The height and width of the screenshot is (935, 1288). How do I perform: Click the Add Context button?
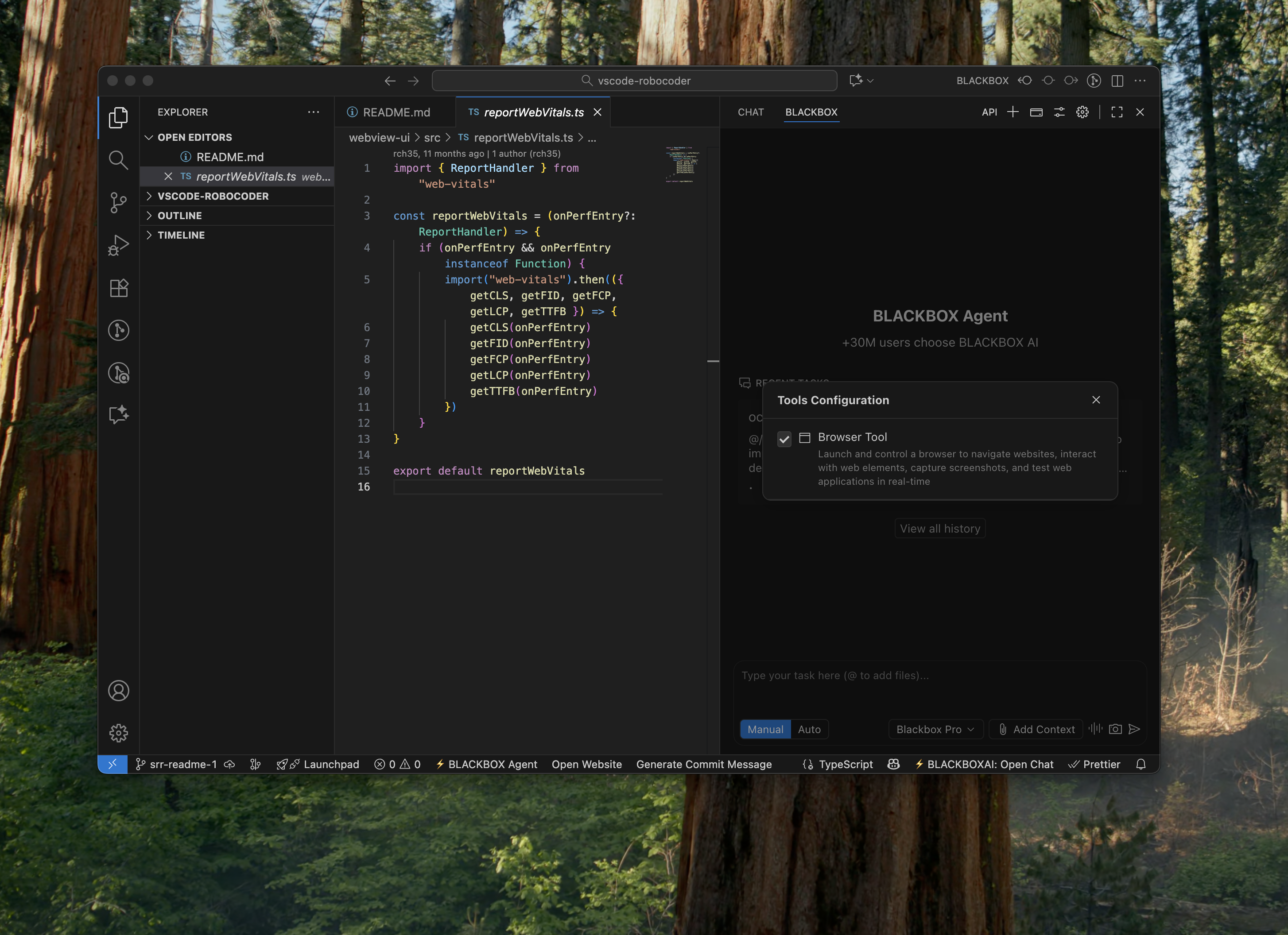point(1036,730)
